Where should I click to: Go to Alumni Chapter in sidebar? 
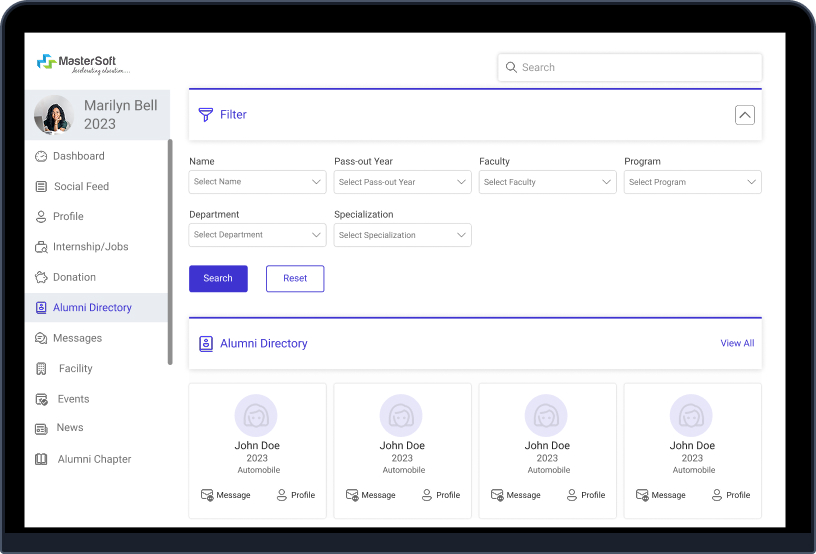(x=94, y=459)
